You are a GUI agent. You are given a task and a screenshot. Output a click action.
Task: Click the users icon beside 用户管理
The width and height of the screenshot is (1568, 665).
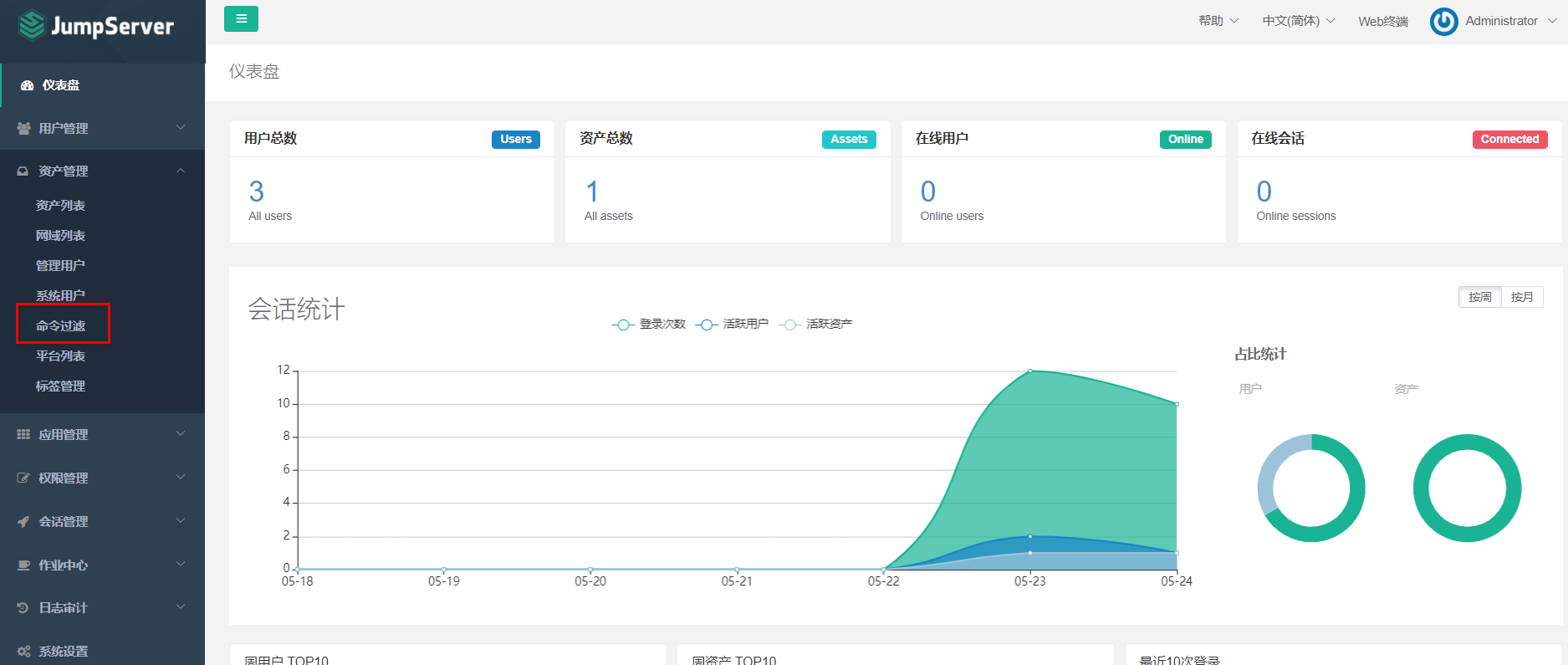pyautogui.click(x=23, y=128)
